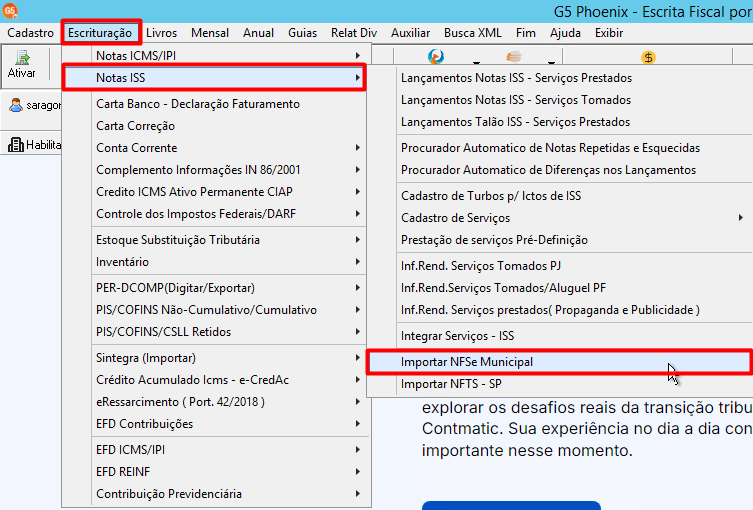Open Prestação de serviços Pré-Definição
Viewport: 753px width, 510px height.
[x=560, y=240]
